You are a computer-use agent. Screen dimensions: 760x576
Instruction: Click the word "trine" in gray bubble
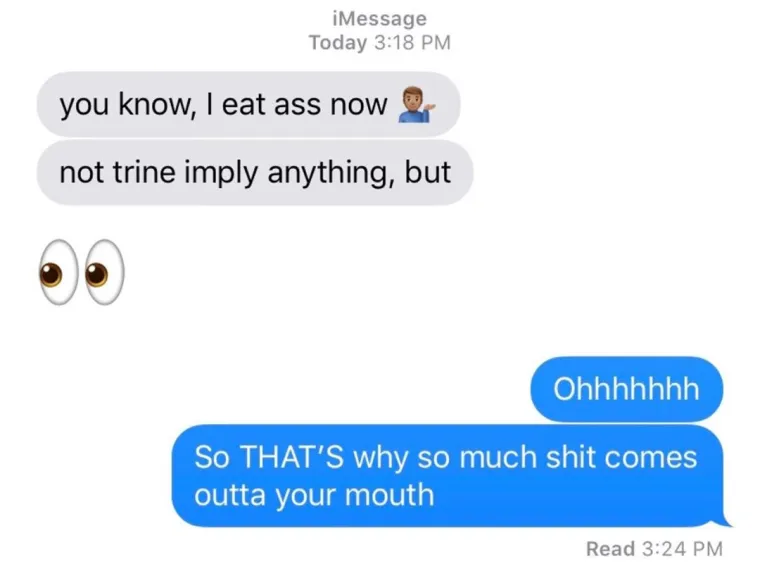click(x=144, y=172)
